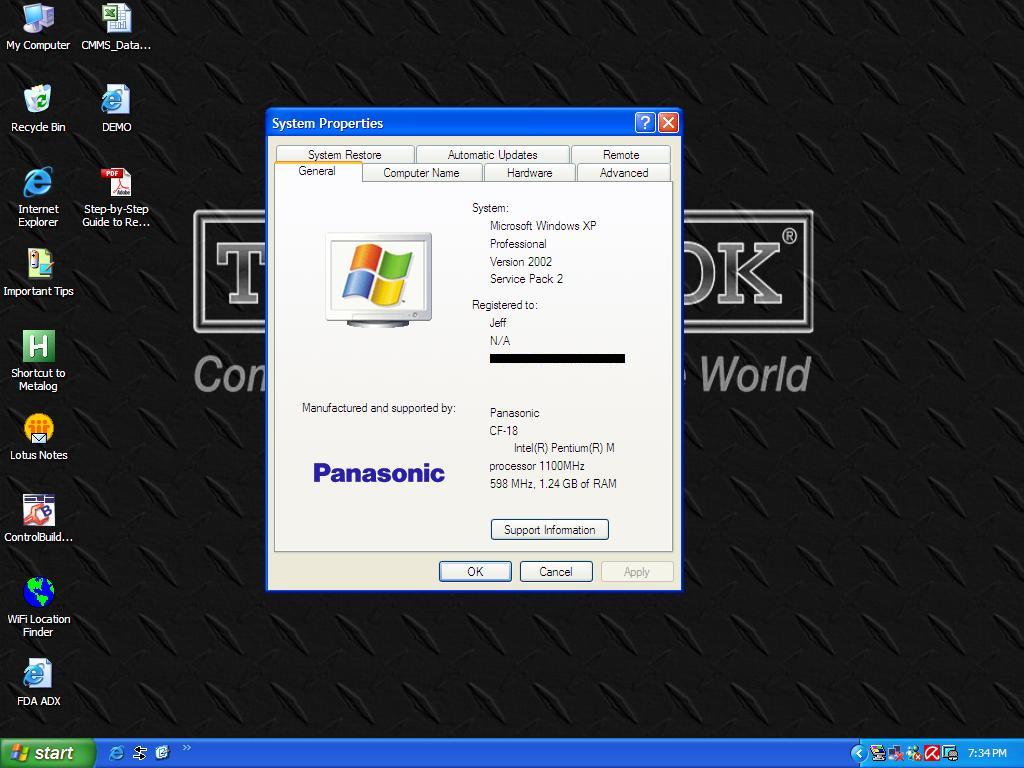
Task: Click the "Manufactured and supported by:" label
Action: pos(379,408)
